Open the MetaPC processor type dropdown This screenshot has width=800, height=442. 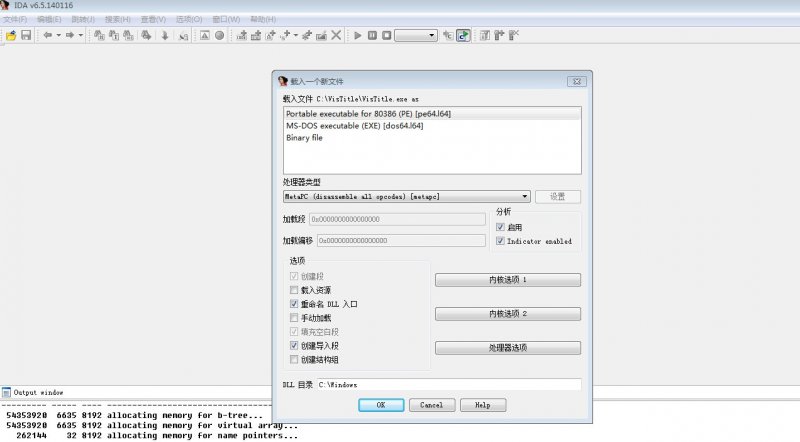[407, 197]
